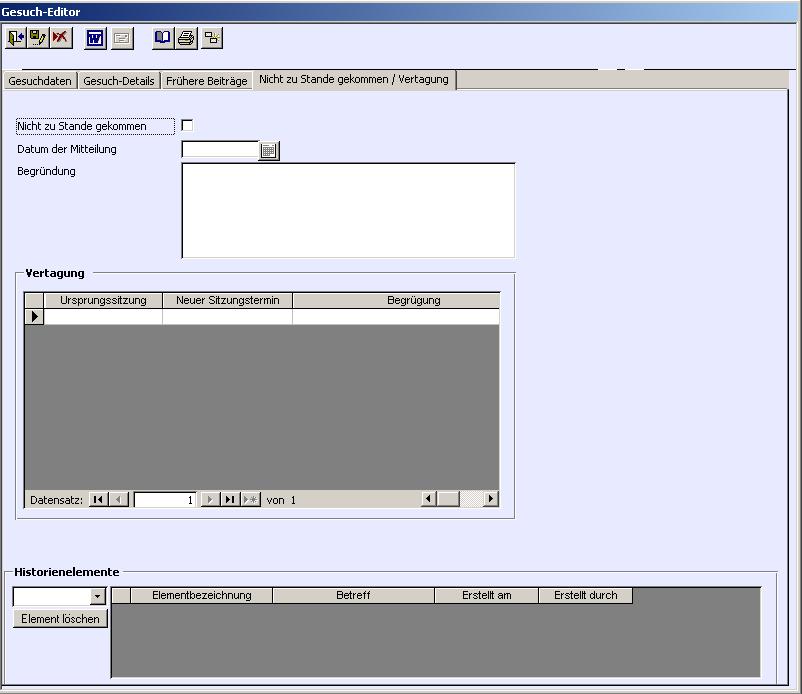The width and height of the screenshot is (802, 694).
Task: Click the new linked element icon
Action: click(x=212, y=39)
